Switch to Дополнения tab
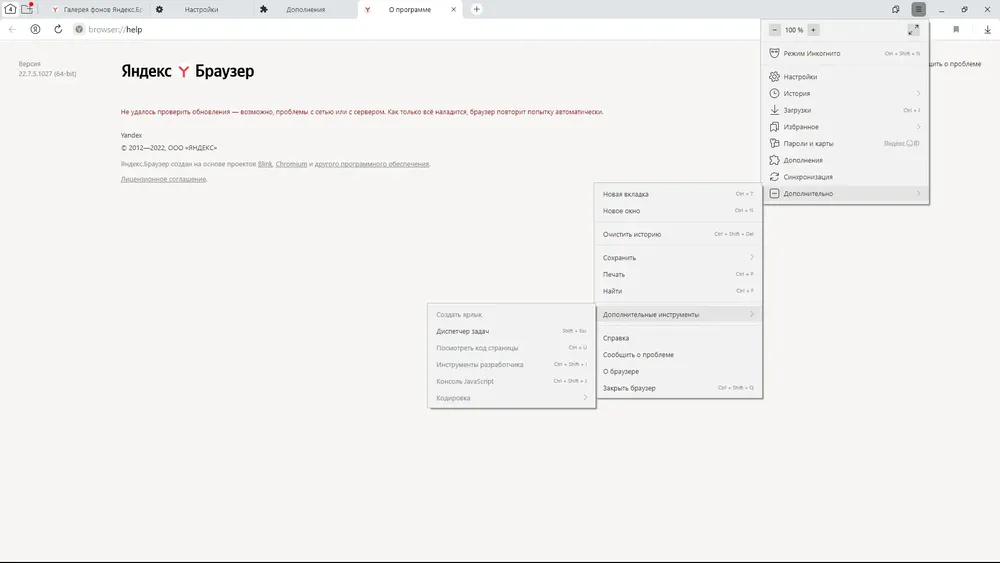 pyautogui.click(x=305, y=10)
